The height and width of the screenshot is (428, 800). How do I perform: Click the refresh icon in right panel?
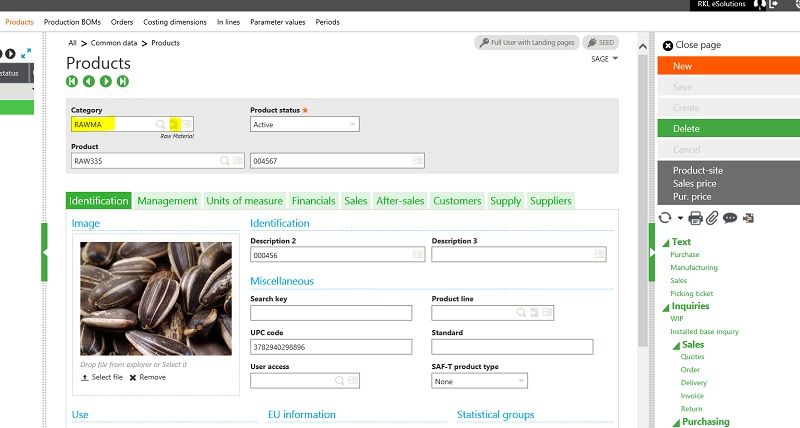coord(665,217)
